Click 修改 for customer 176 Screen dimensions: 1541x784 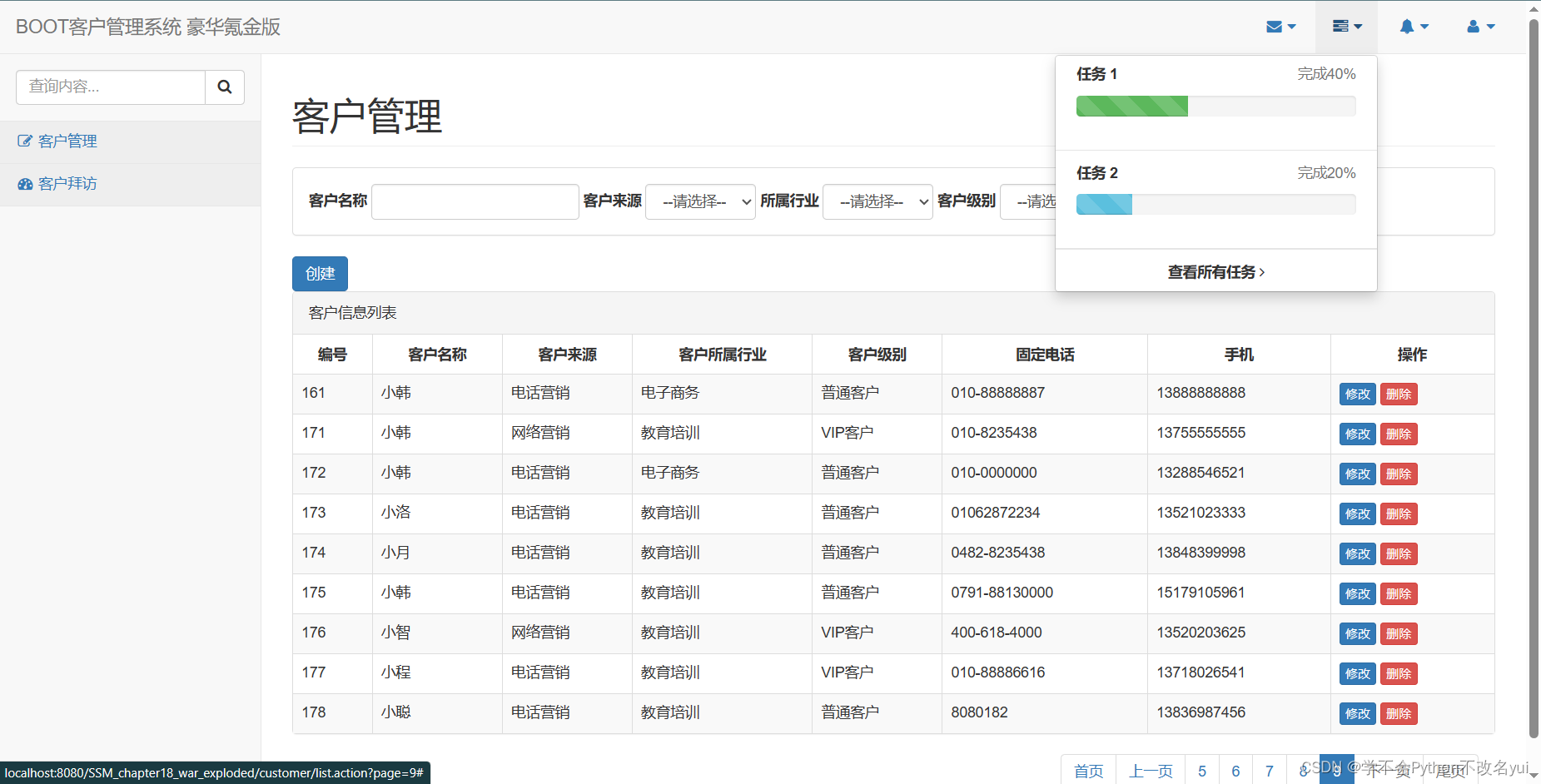click(1357, 633)
